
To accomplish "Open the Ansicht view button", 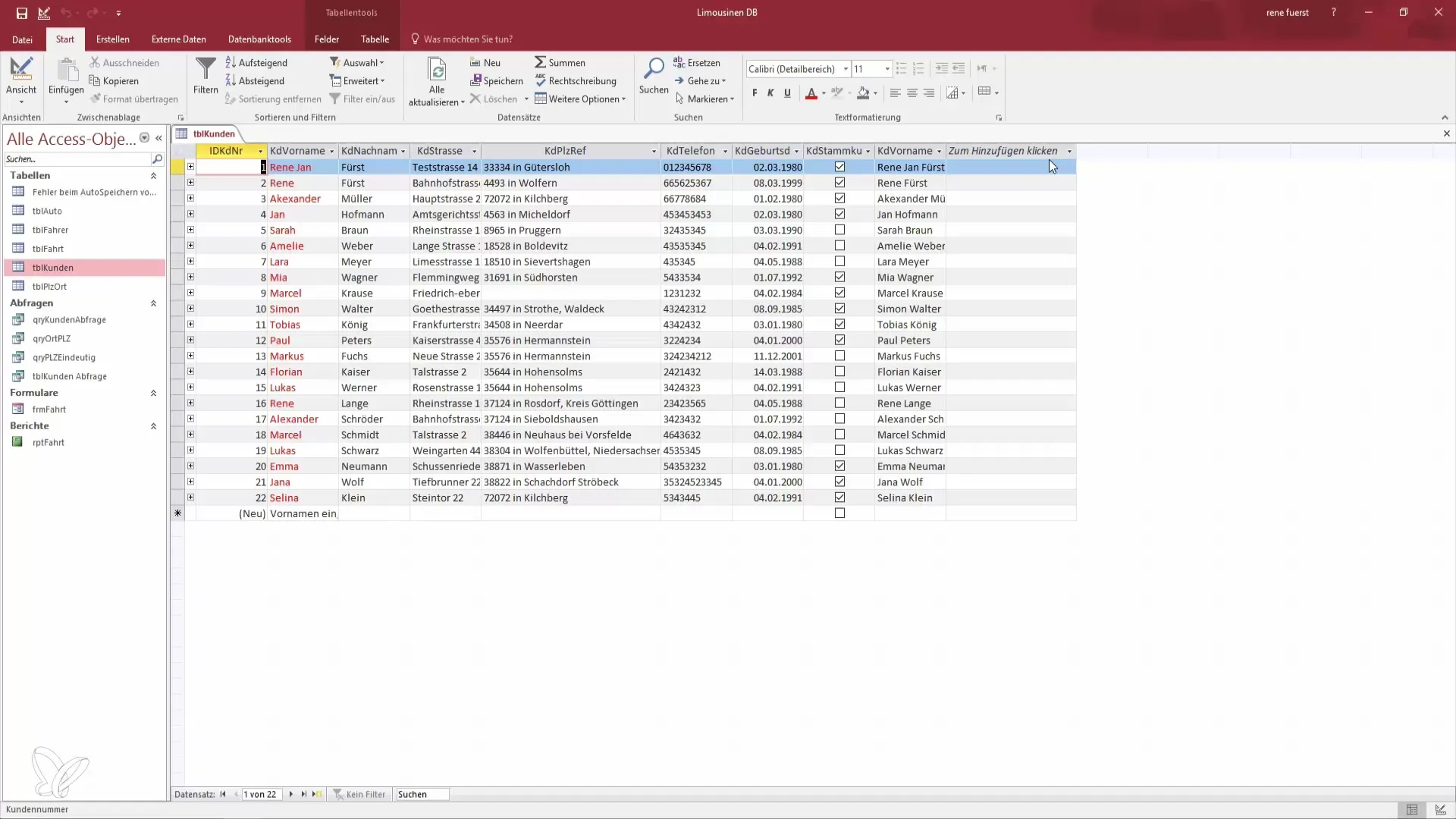I will [x=21, y=80].
